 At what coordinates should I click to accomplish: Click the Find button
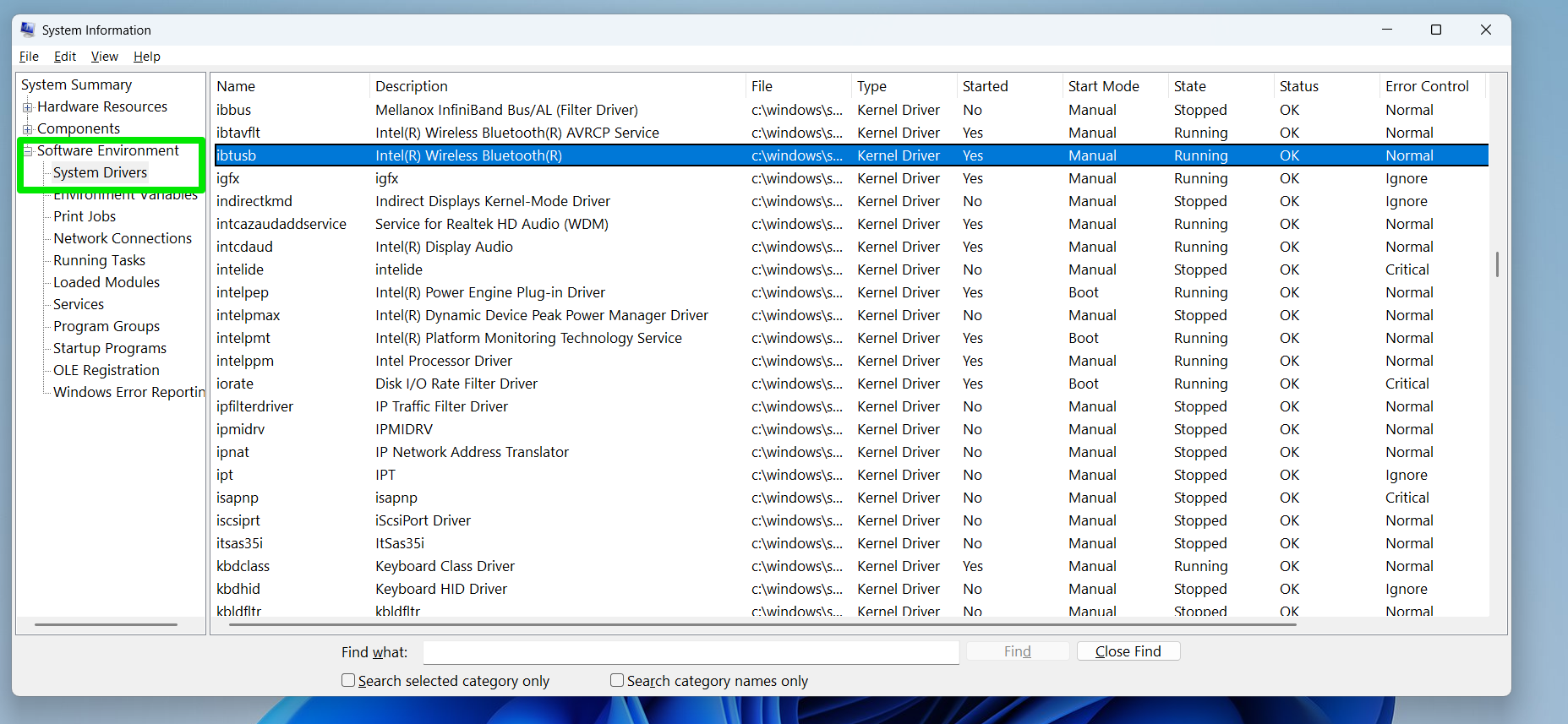(x=1017, y=651)
